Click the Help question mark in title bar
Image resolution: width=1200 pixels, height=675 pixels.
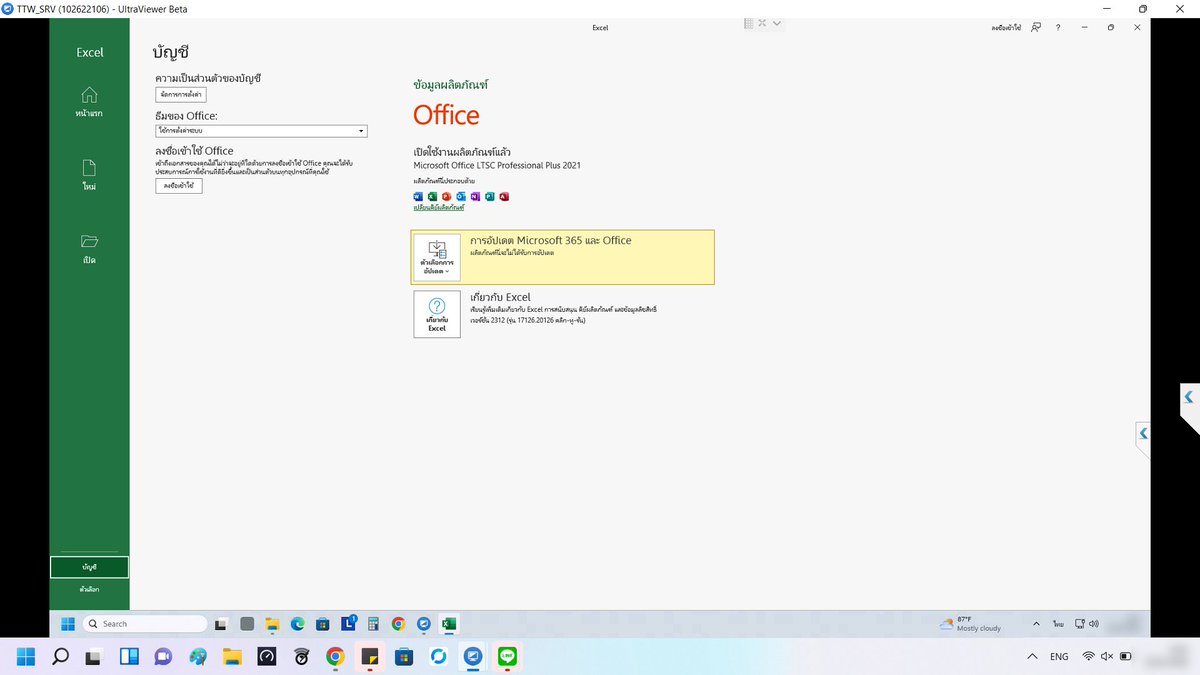pyautogui.click(x=1058, y=28)
